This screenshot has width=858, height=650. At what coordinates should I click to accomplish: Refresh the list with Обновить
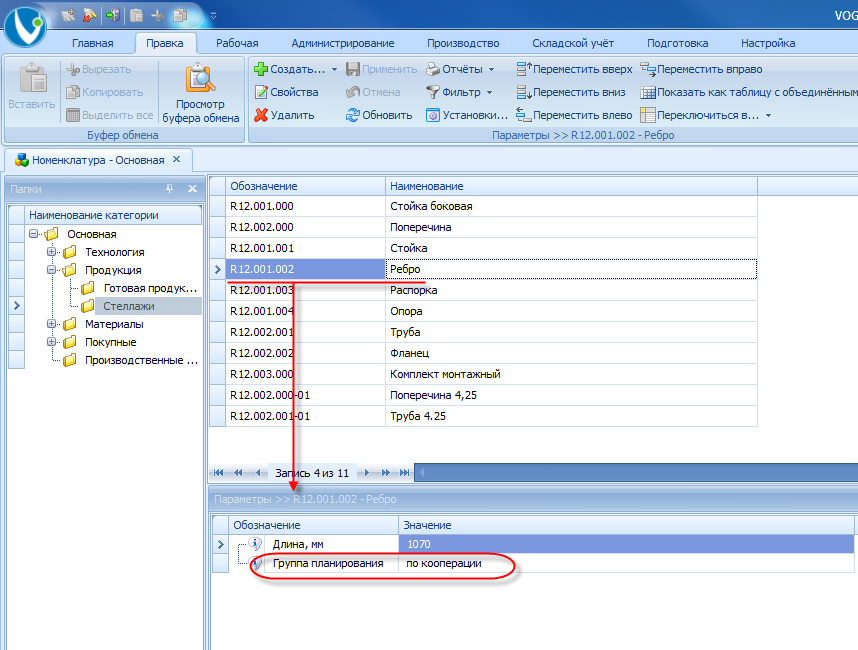click(x=379, y=115)
